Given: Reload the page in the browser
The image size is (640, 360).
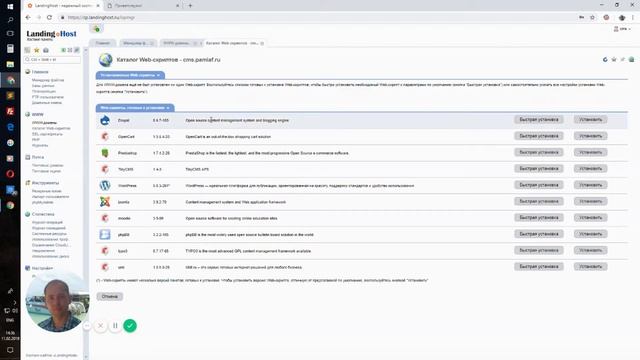Looking at the screenshot, I should (x=49, y=18).
